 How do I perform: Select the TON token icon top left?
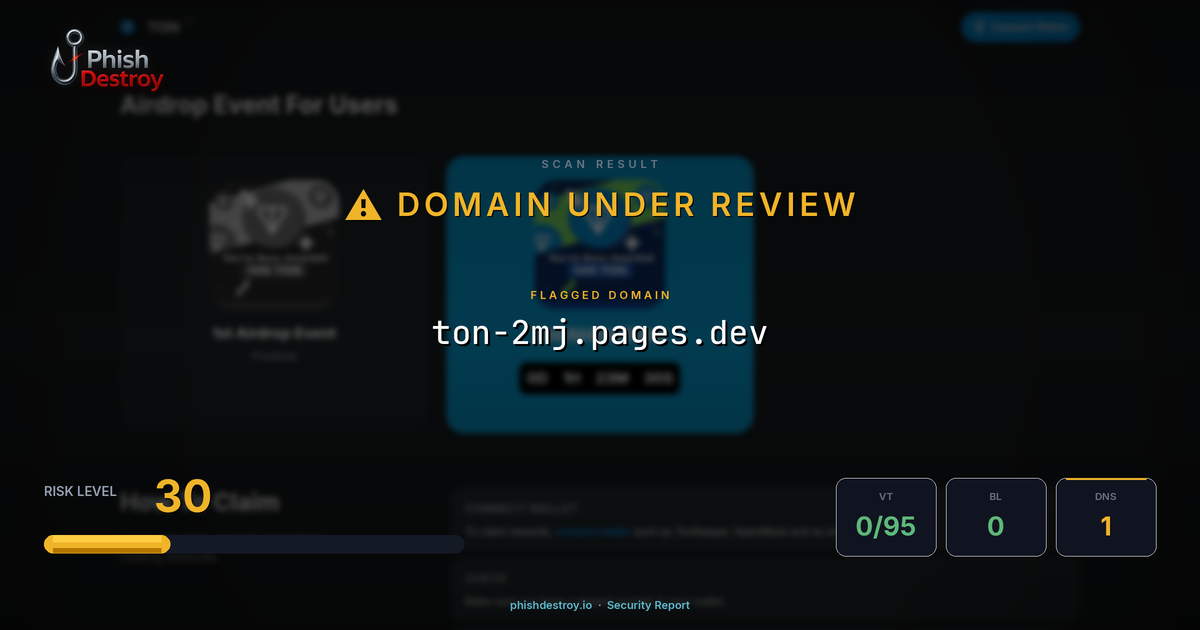(128, 27)
